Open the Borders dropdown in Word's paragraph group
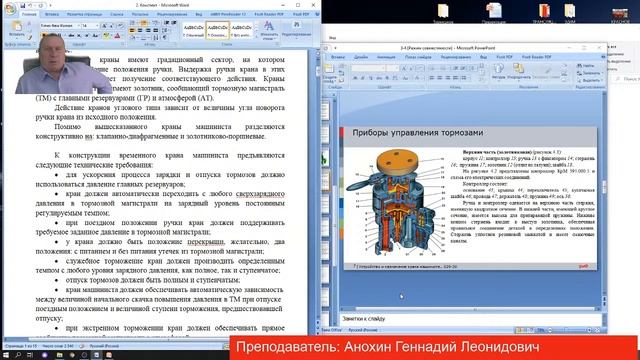The height and width of the screenshot is (360, 640). pyautogui.click(x=144, y=38)
